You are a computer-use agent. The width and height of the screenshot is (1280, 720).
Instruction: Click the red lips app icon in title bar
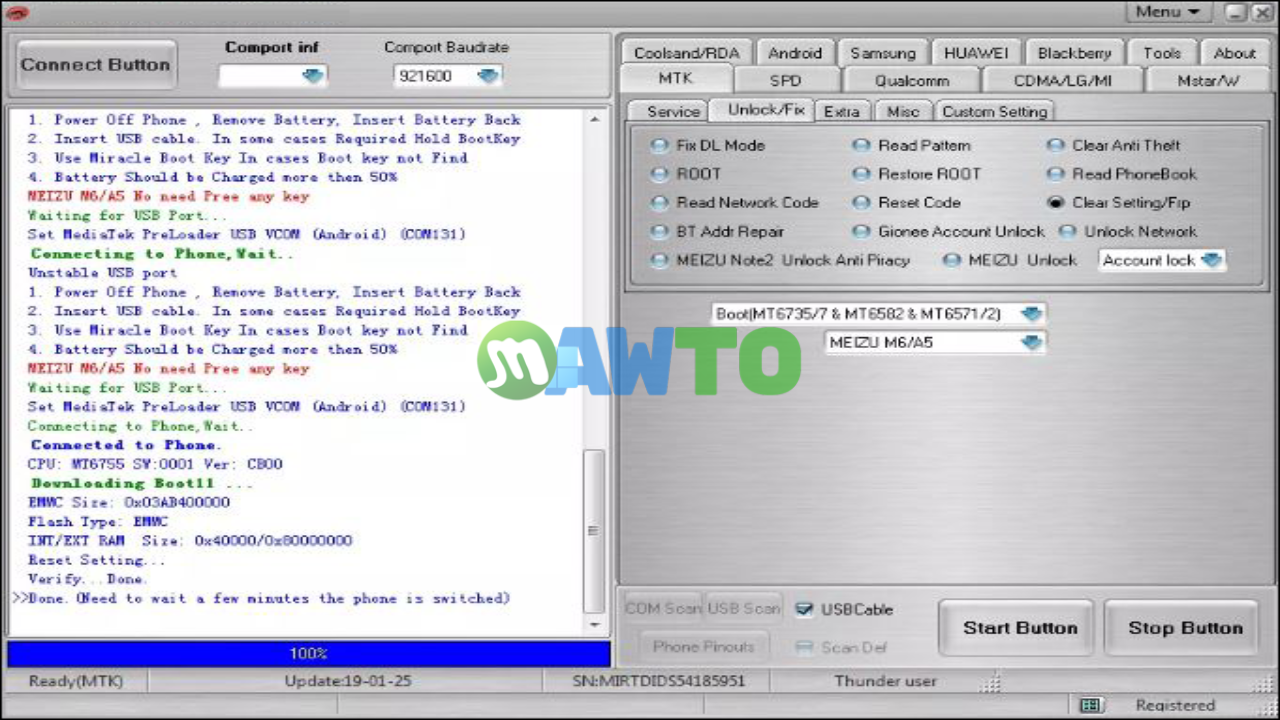pos(18,13)
